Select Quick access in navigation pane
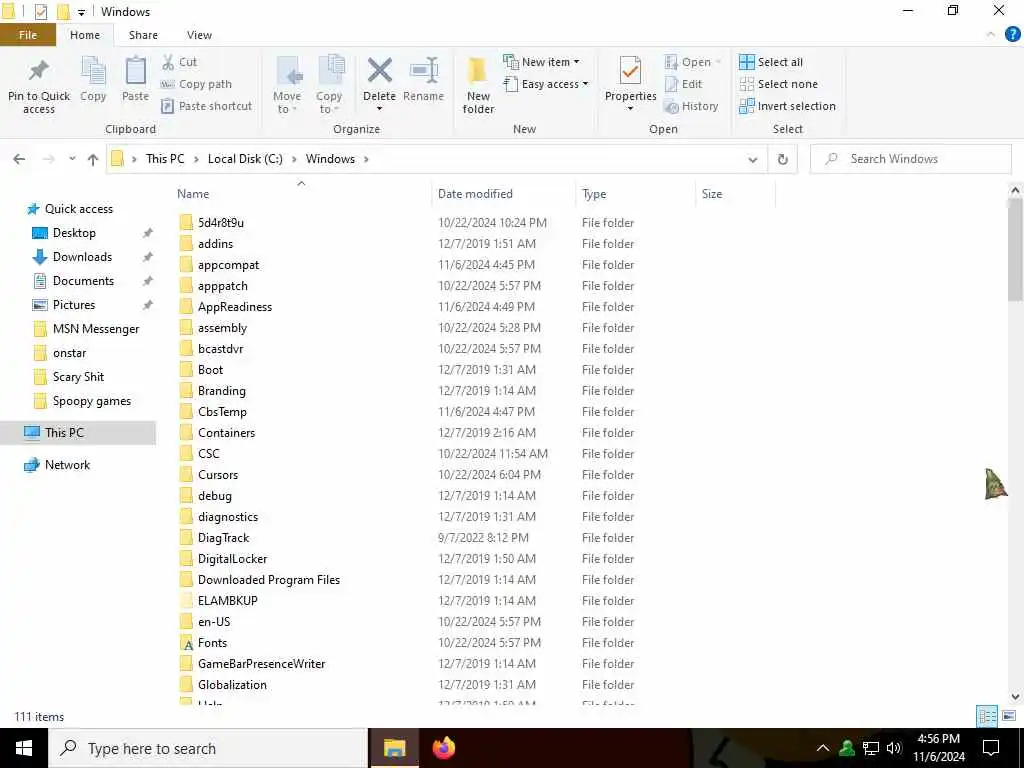Viewport: 1024px width, 768px height. tap(78, 209)
